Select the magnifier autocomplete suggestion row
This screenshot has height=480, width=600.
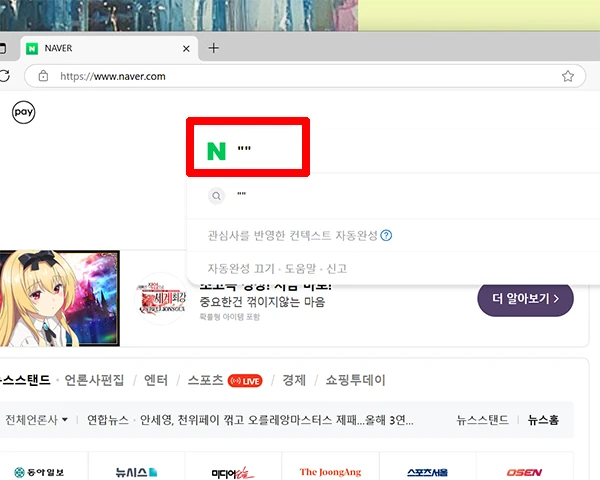coord(393,196)
